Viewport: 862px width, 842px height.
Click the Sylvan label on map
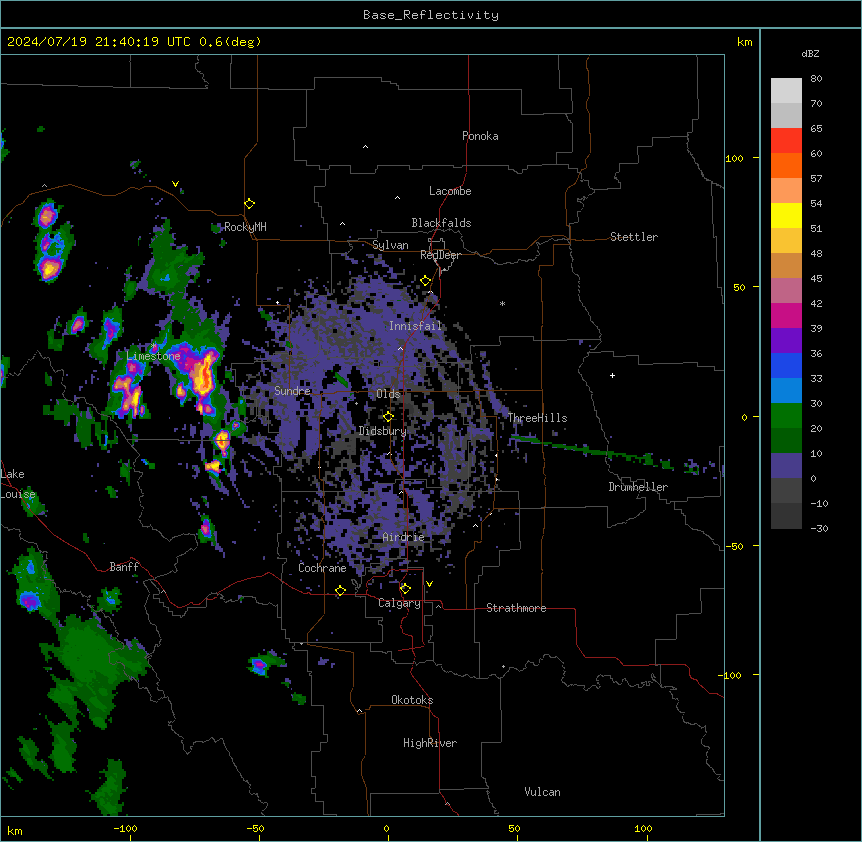(x=390, y=245)
